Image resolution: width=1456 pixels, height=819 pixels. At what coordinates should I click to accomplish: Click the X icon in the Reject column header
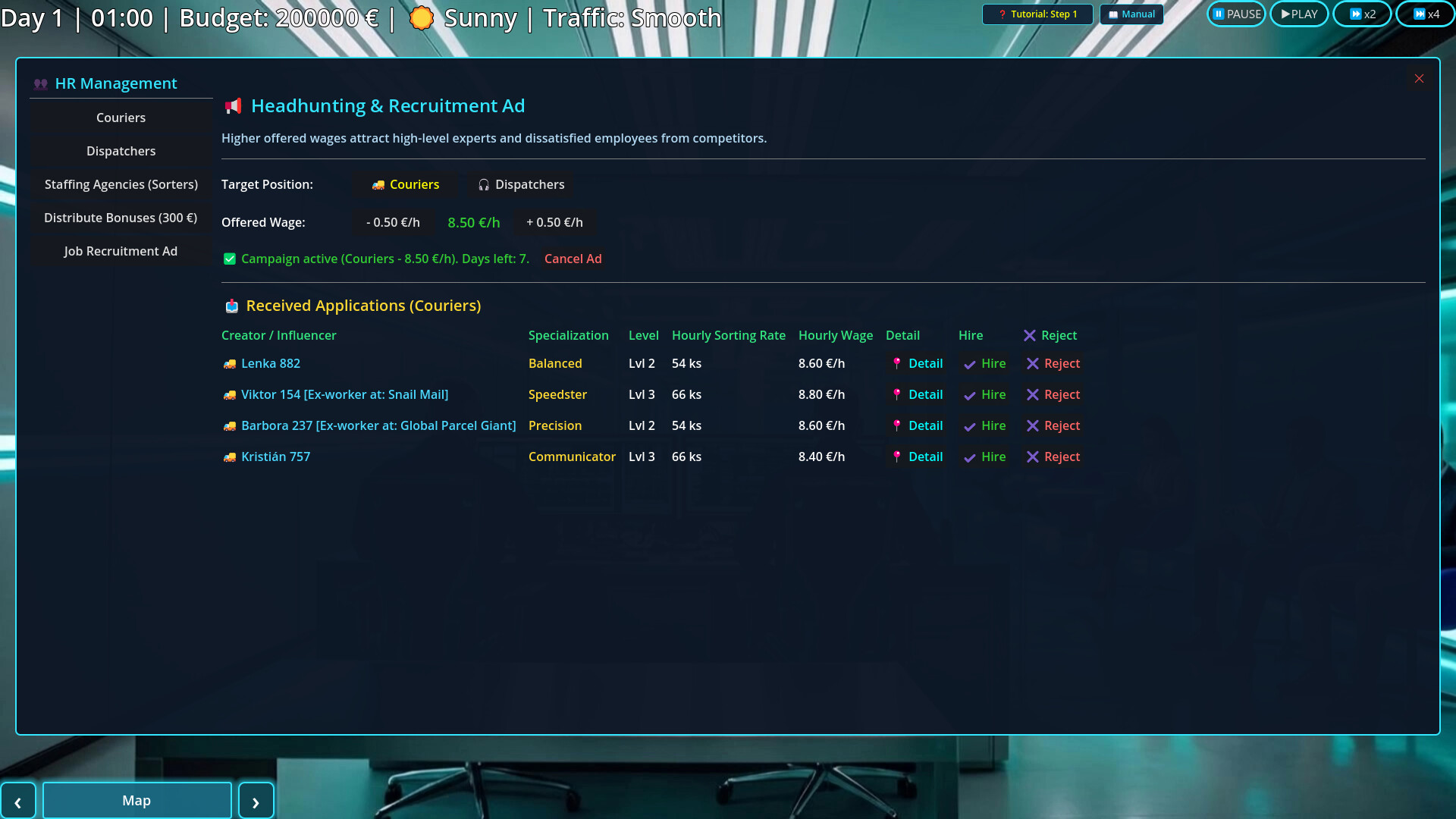point(1029,335)
